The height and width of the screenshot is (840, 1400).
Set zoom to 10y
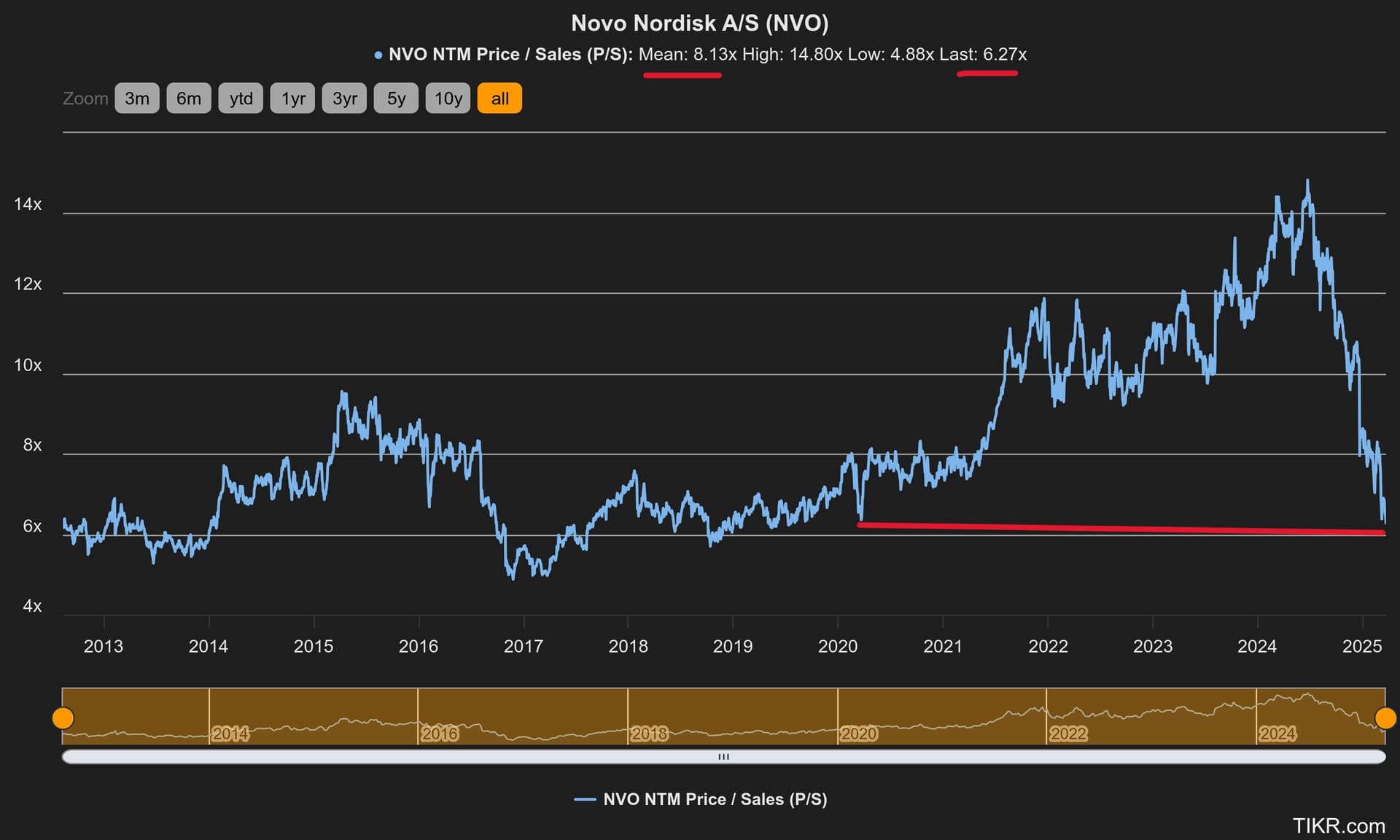pos(448,98)
